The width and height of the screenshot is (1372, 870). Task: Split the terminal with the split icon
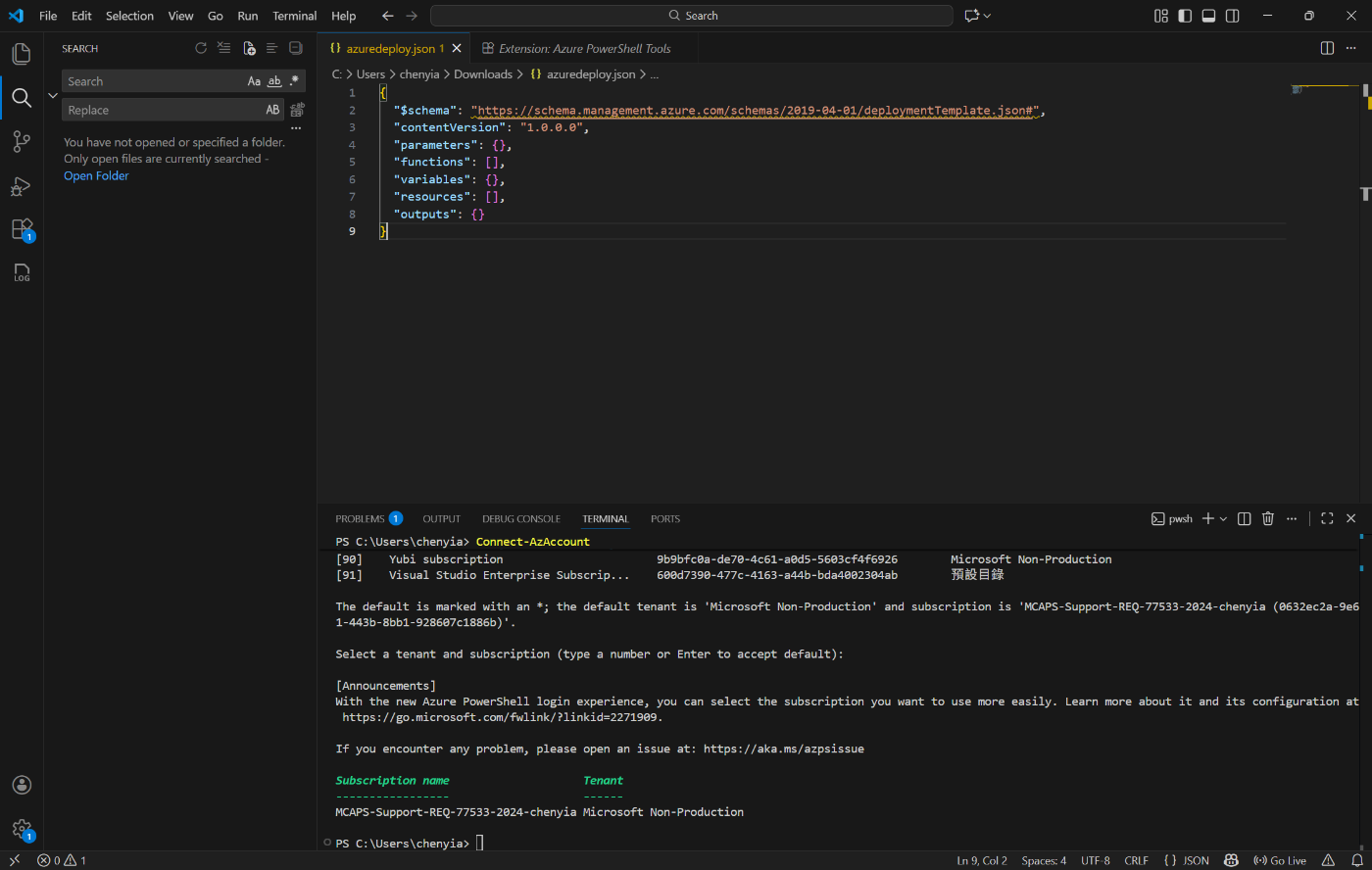click(x=1244, y=518)
